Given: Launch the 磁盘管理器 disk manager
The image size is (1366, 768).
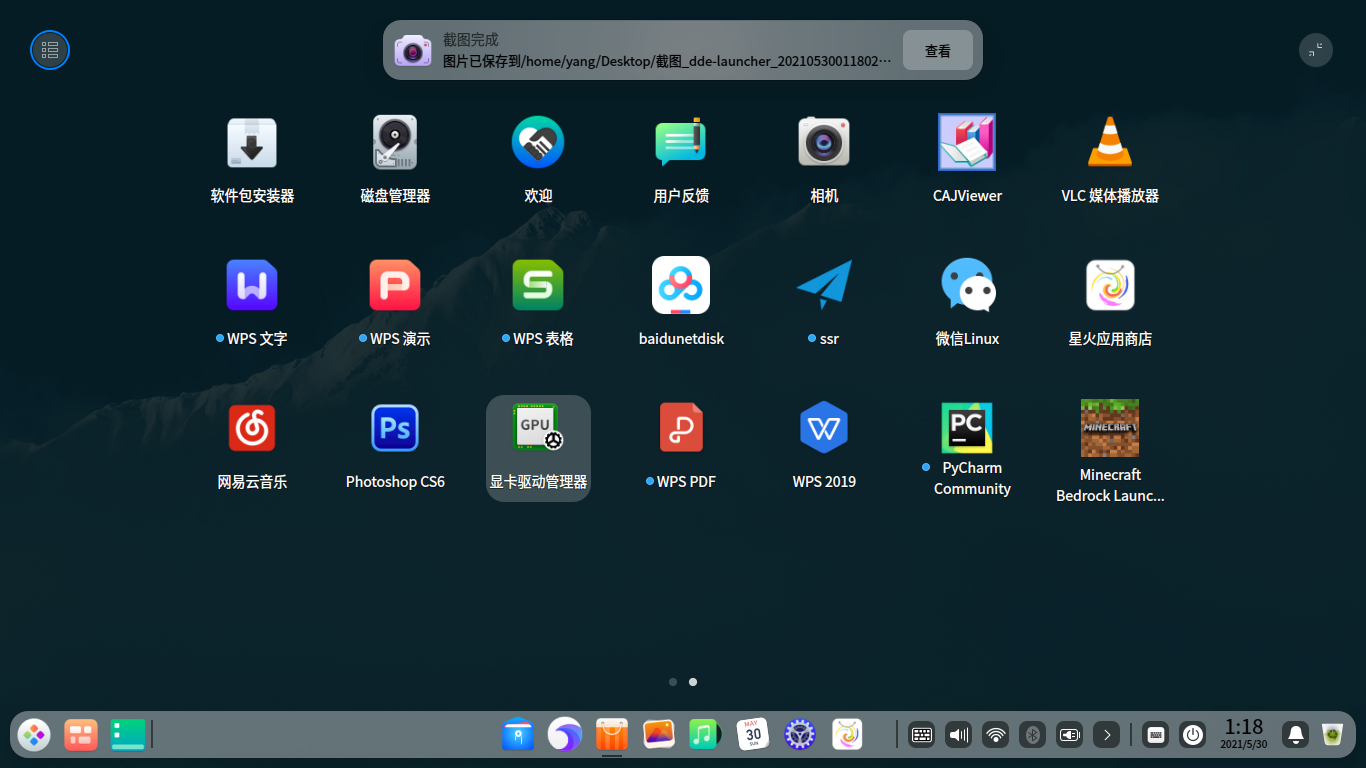Looking at the screenshot, I should coord(395,142).
